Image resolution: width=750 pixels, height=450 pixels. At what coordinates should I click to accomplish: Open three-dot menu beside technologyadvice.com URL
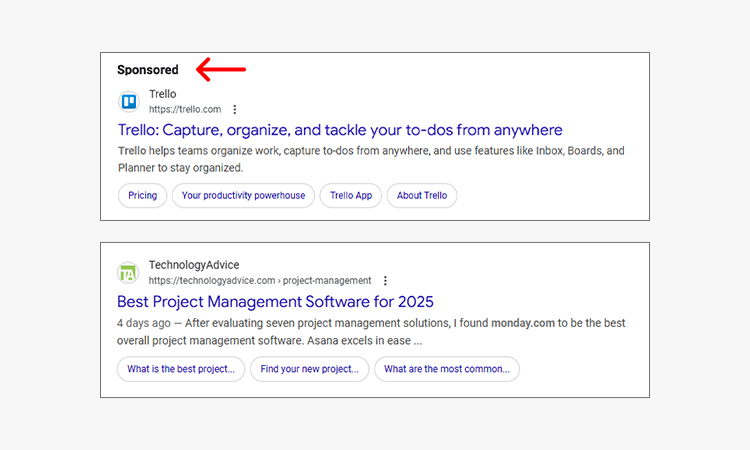[385, 281]
